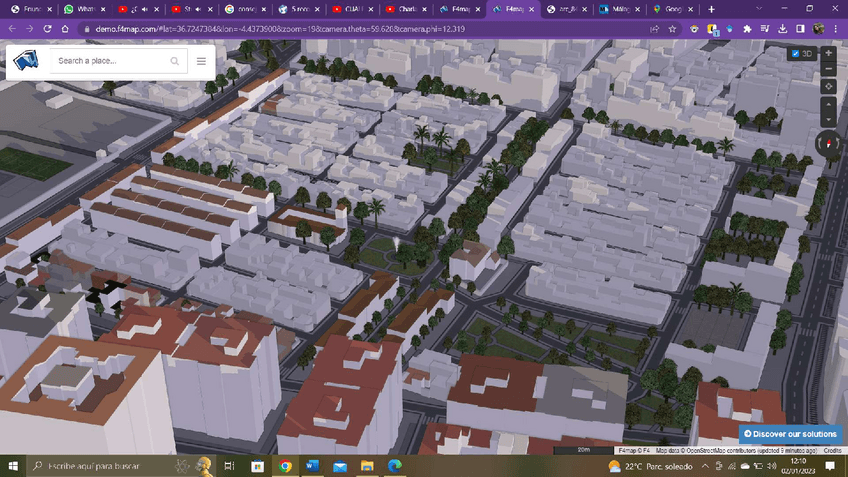This screenshot has width=848, height=477.
Task: Toggle the browser side panel
Action: 800,29
